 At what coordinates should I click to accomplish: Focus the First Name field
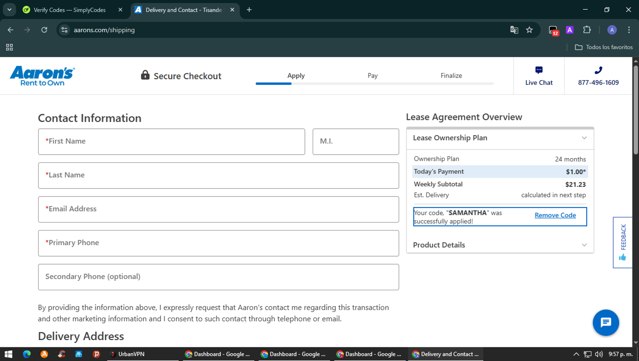(172, 141)
